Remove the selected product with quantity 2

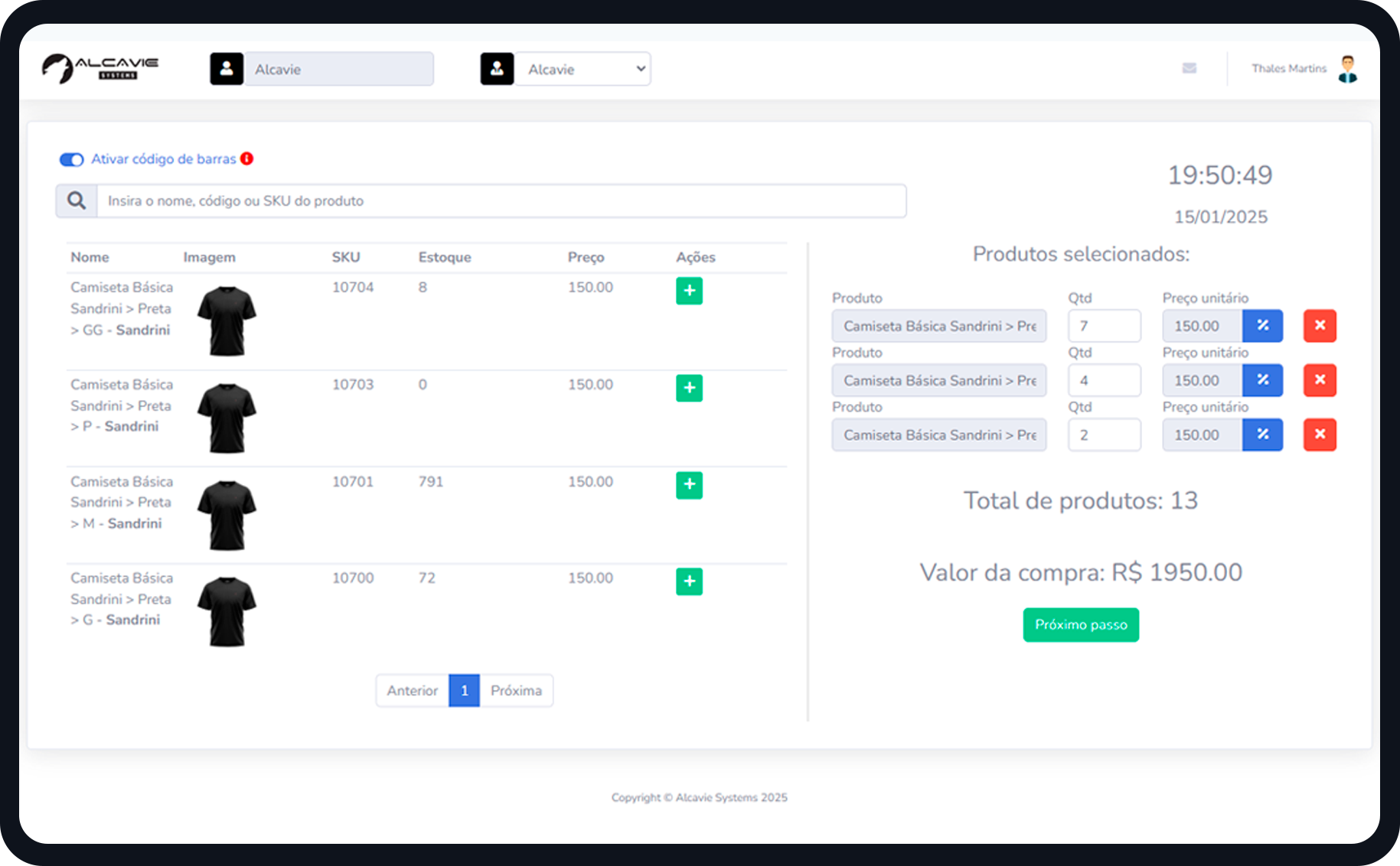tap(1320, 435)
